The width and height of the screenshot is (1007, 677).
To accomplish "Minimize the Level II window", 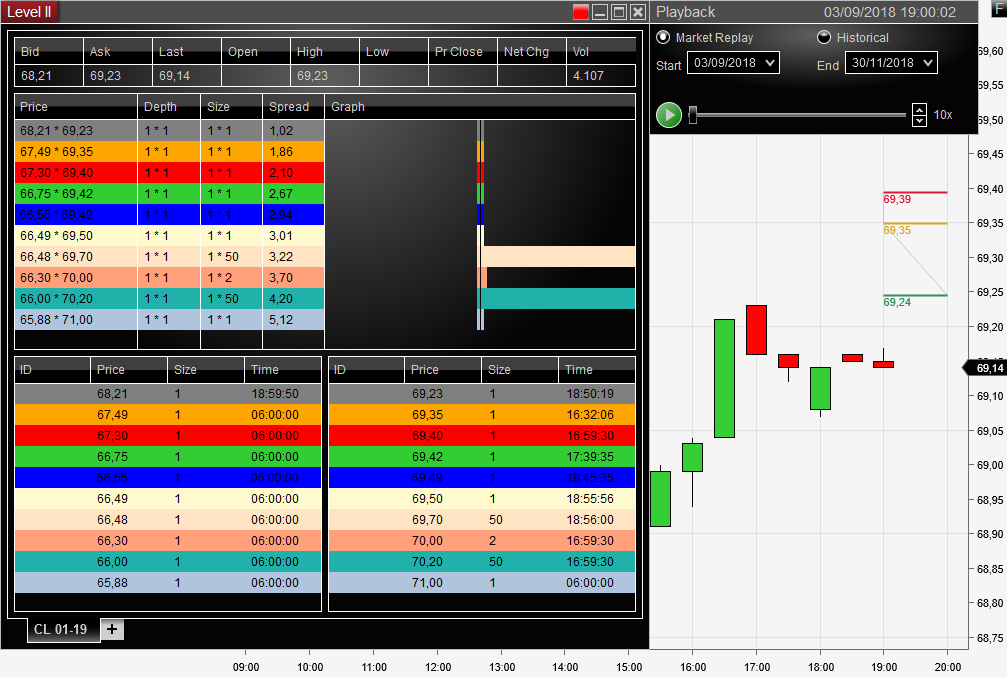I will click(600, 12).
